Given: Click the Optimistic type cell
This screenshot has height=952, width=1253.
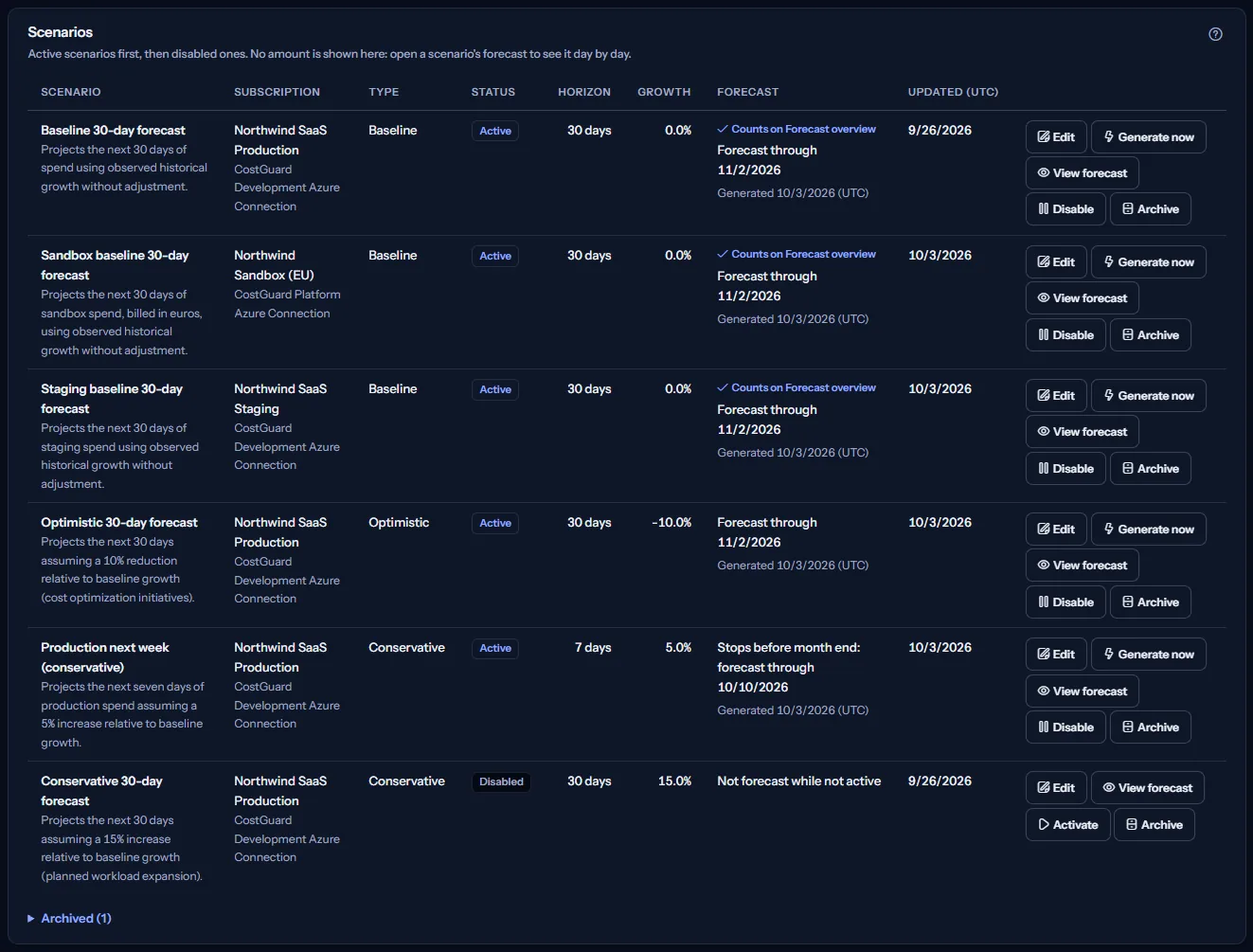Looking at the screenshot, I should click(x=399, y=523).
